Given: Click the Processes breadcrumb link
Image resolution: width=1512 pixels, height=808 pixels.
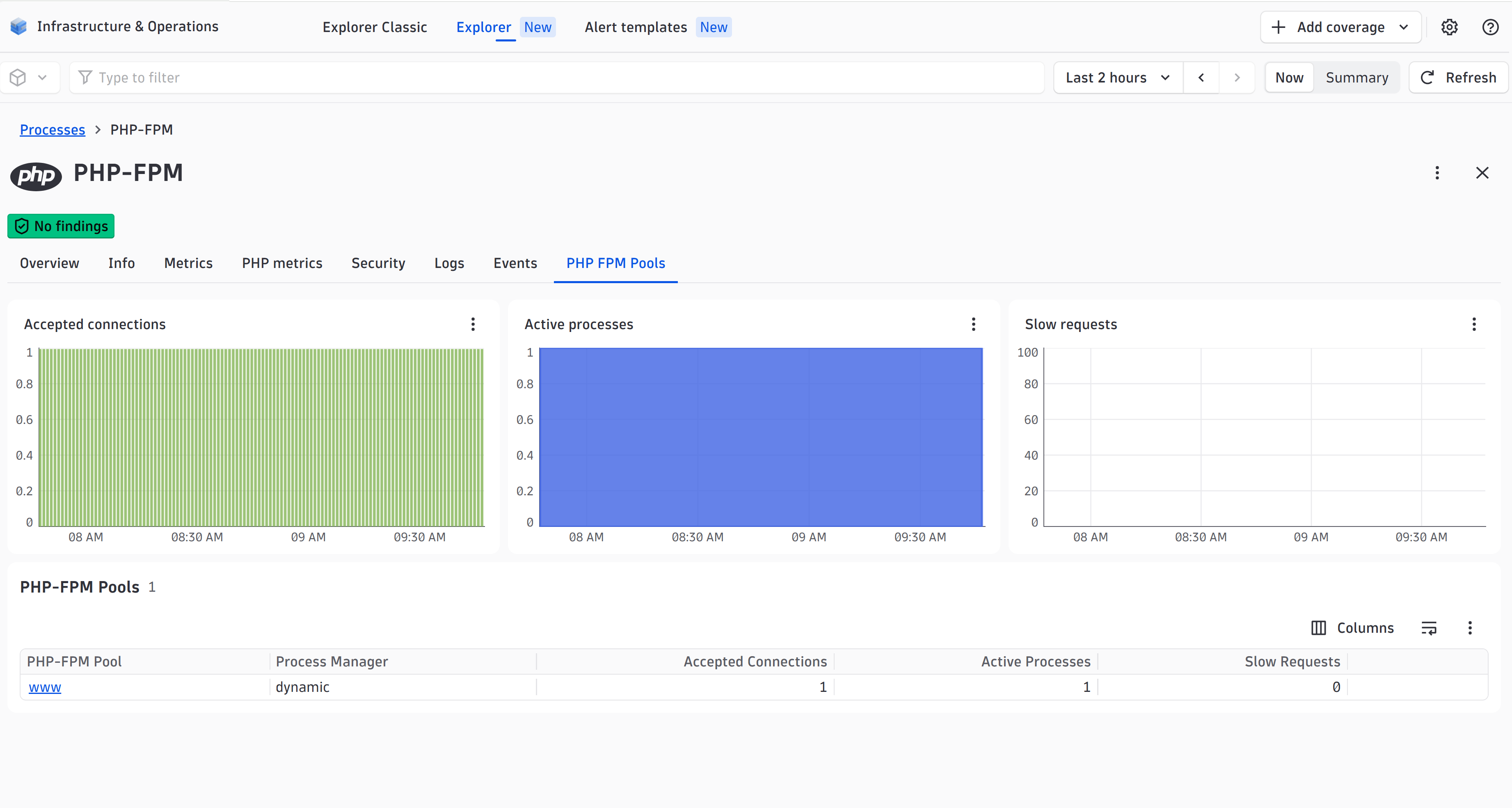Looking at the screenshot, I should point(52,129).
